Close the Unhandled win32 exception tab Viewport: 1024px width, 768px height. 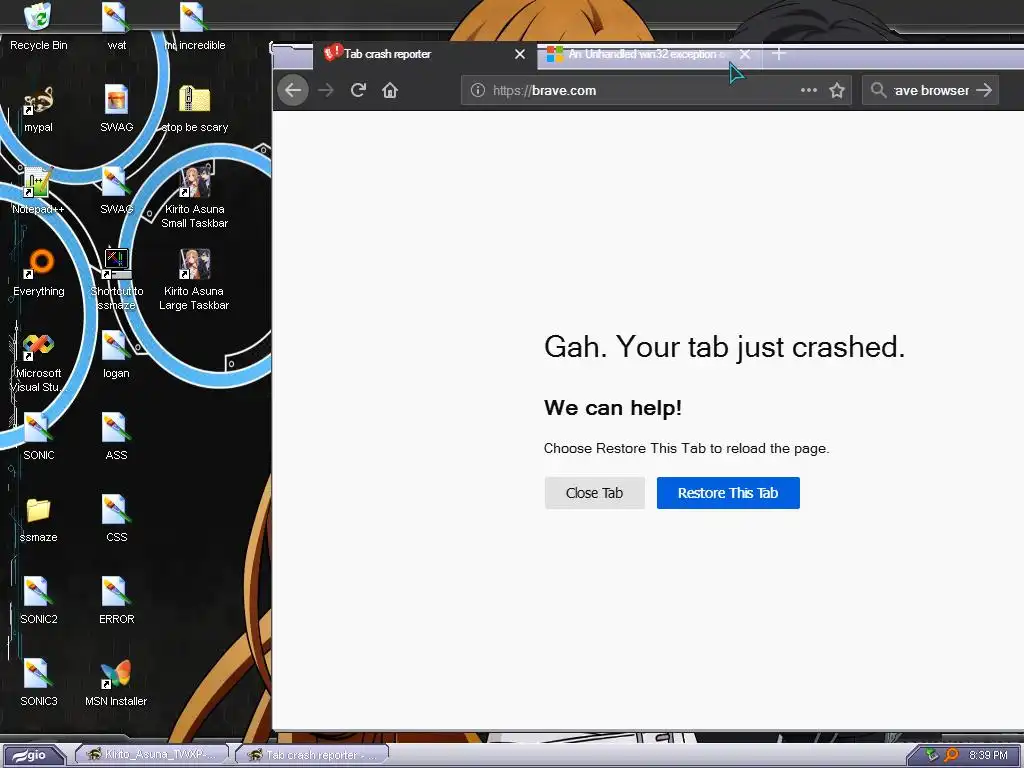click(744, 54)
